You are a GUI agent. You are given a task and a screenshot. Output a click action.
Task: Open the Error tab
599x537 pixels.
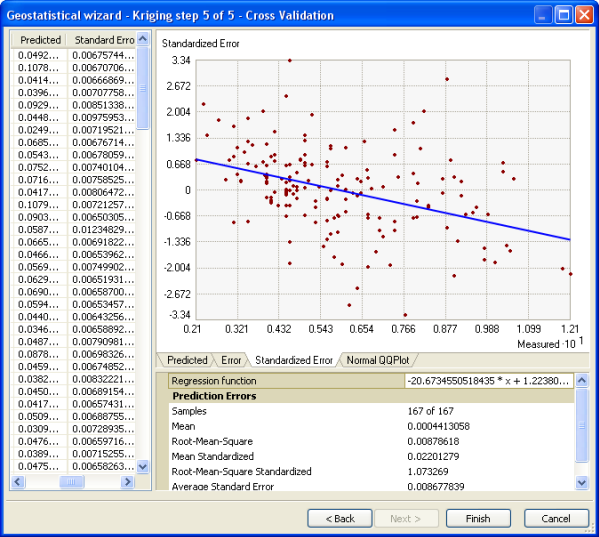[x=231, y=360]
